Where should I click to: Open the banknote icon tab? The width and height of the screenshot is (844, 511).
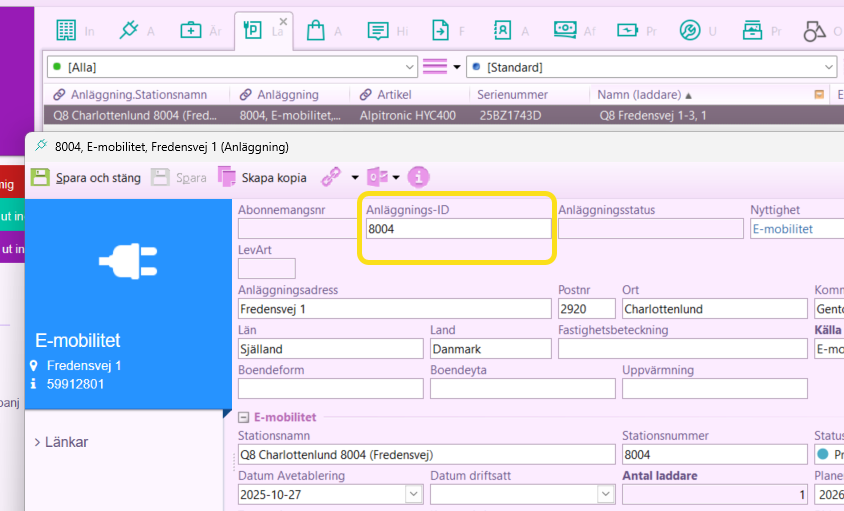point(565,31)
